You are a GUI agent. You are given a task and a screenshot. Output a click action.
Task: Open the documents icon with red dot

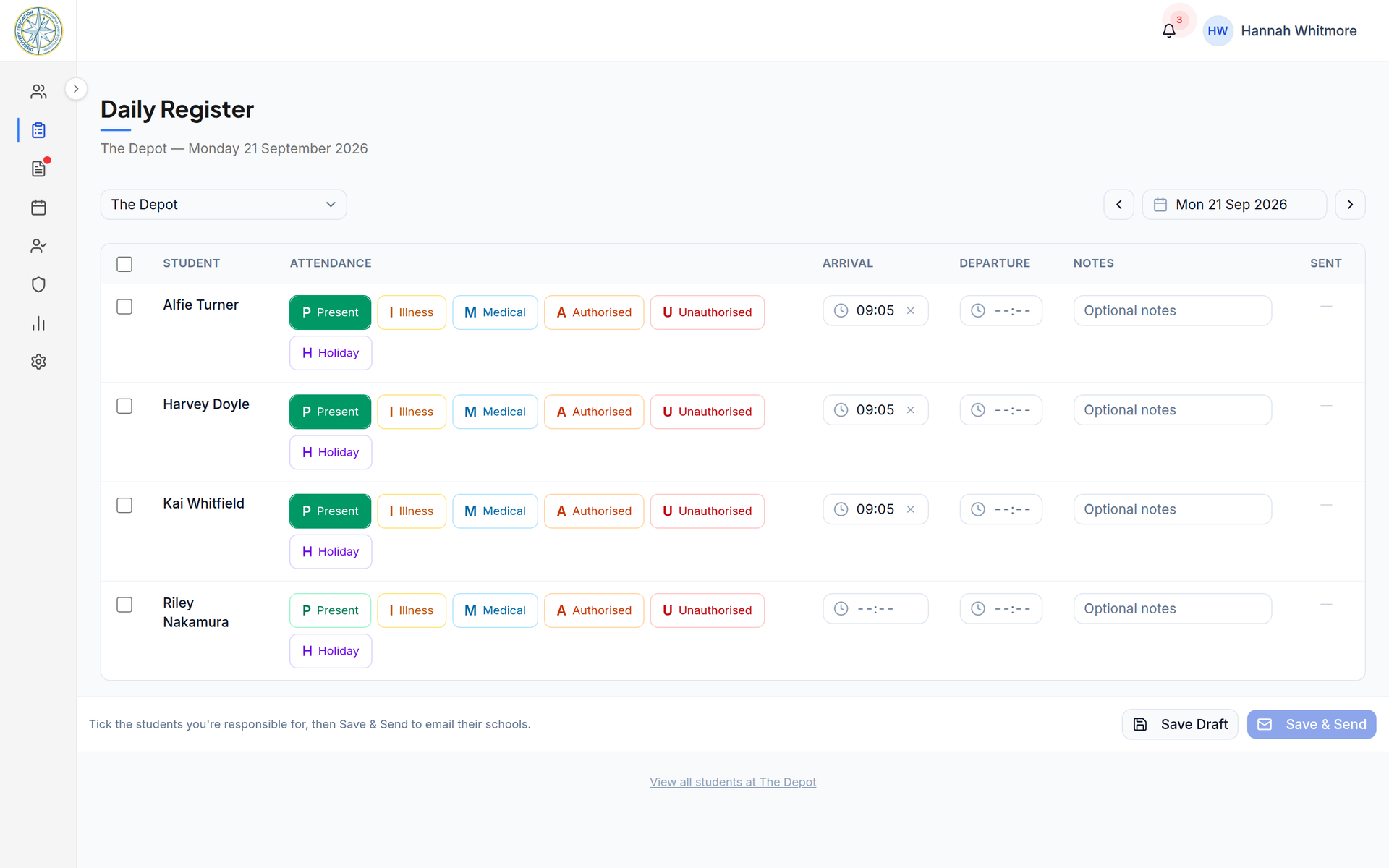click(38, 169)
